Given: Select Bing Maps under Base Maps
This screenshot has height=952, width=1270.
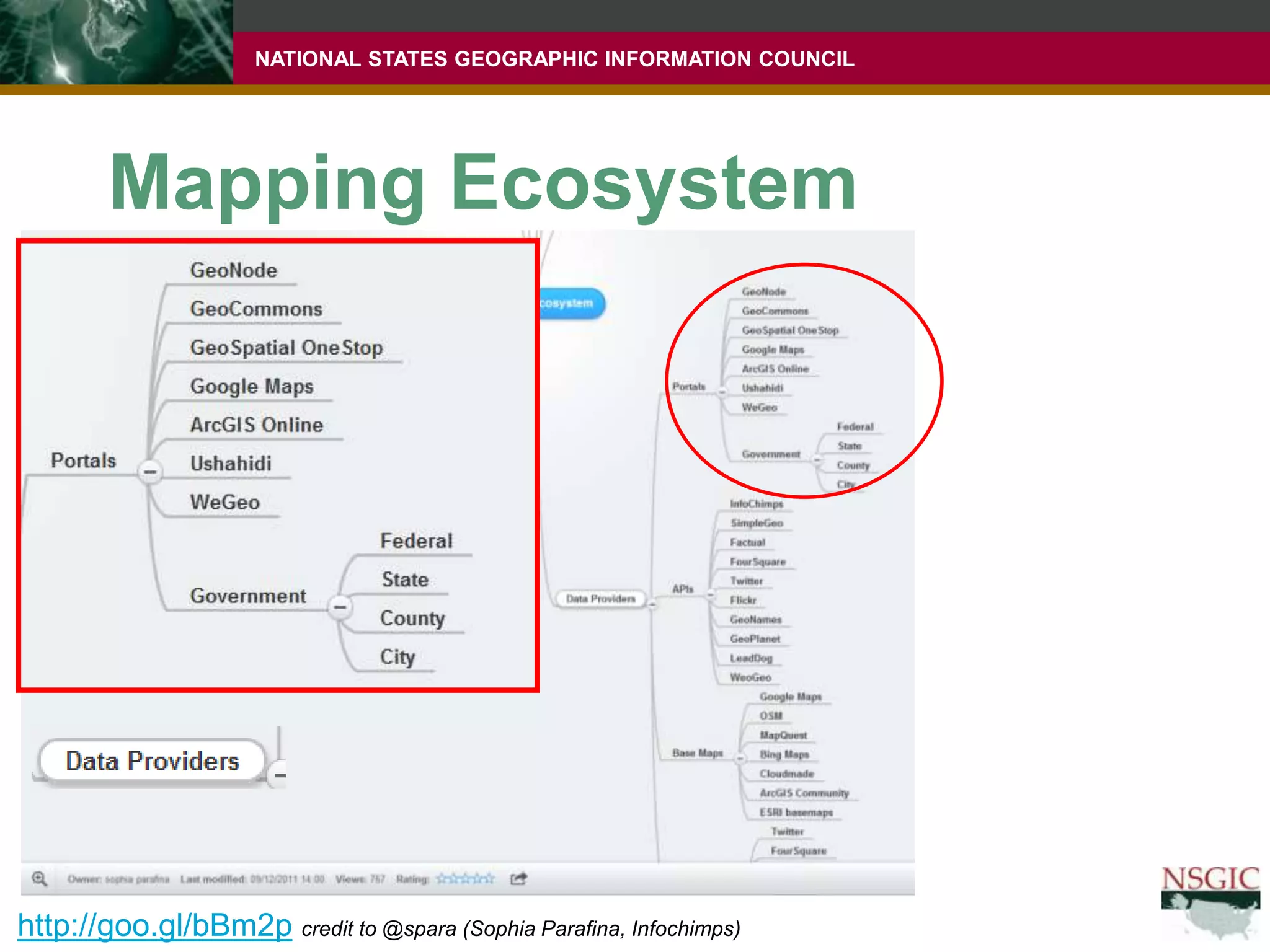Looking at the screenshot, I should click(x=784, y=754).
